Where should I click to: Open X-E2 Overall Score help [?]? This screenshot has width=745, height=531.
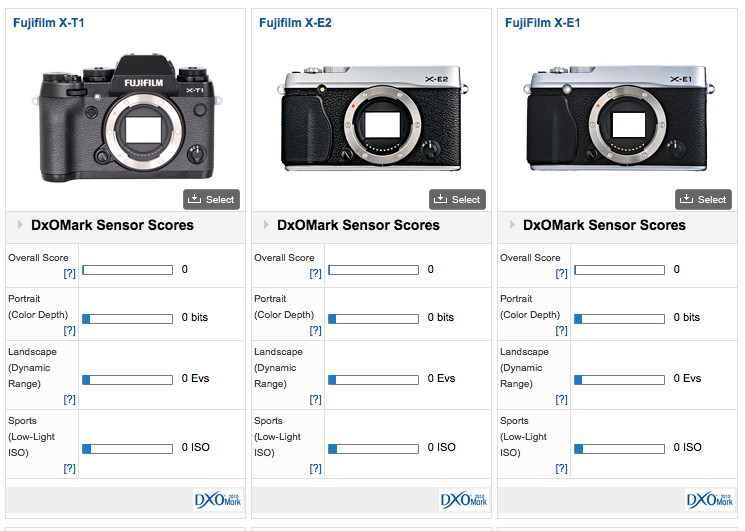click(x=315, y=273)
